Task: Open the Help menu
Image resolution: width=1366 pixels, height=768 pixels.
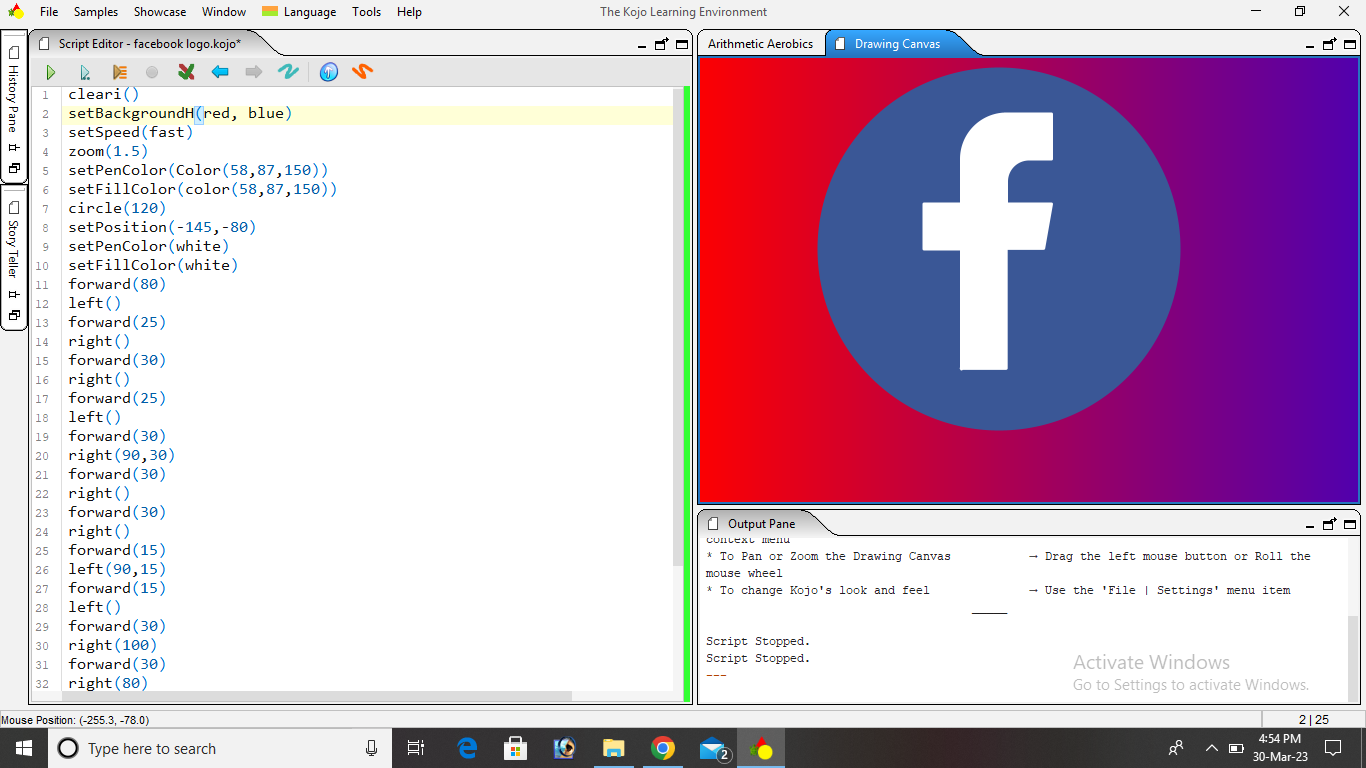Action: click(409, 12)
